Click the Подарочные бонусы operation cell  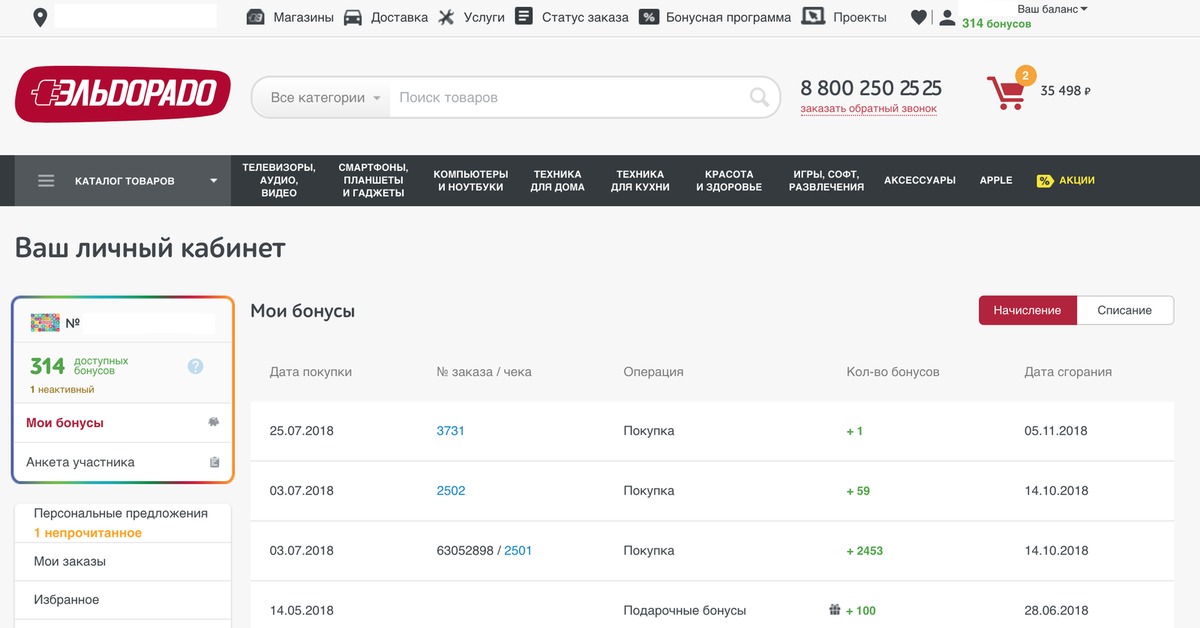pyautogui.click(x=685, y=610)
